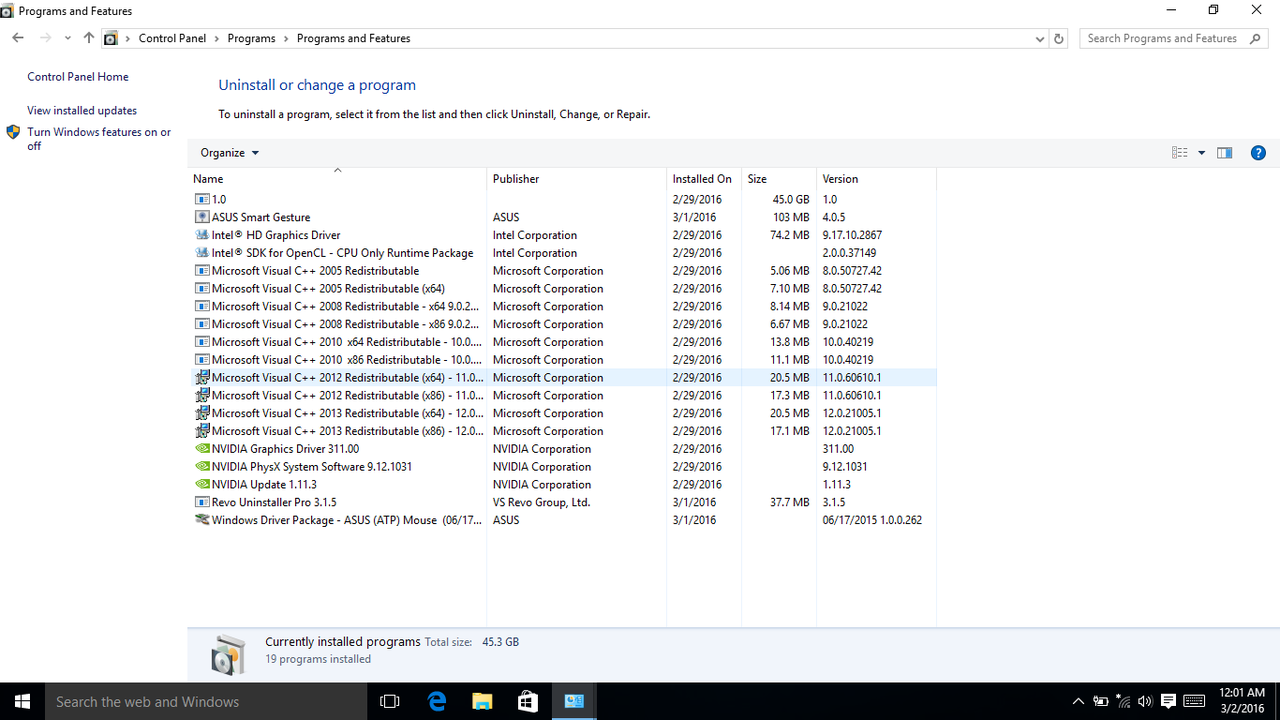Click the volume icon in system tray

point(1145,701)
